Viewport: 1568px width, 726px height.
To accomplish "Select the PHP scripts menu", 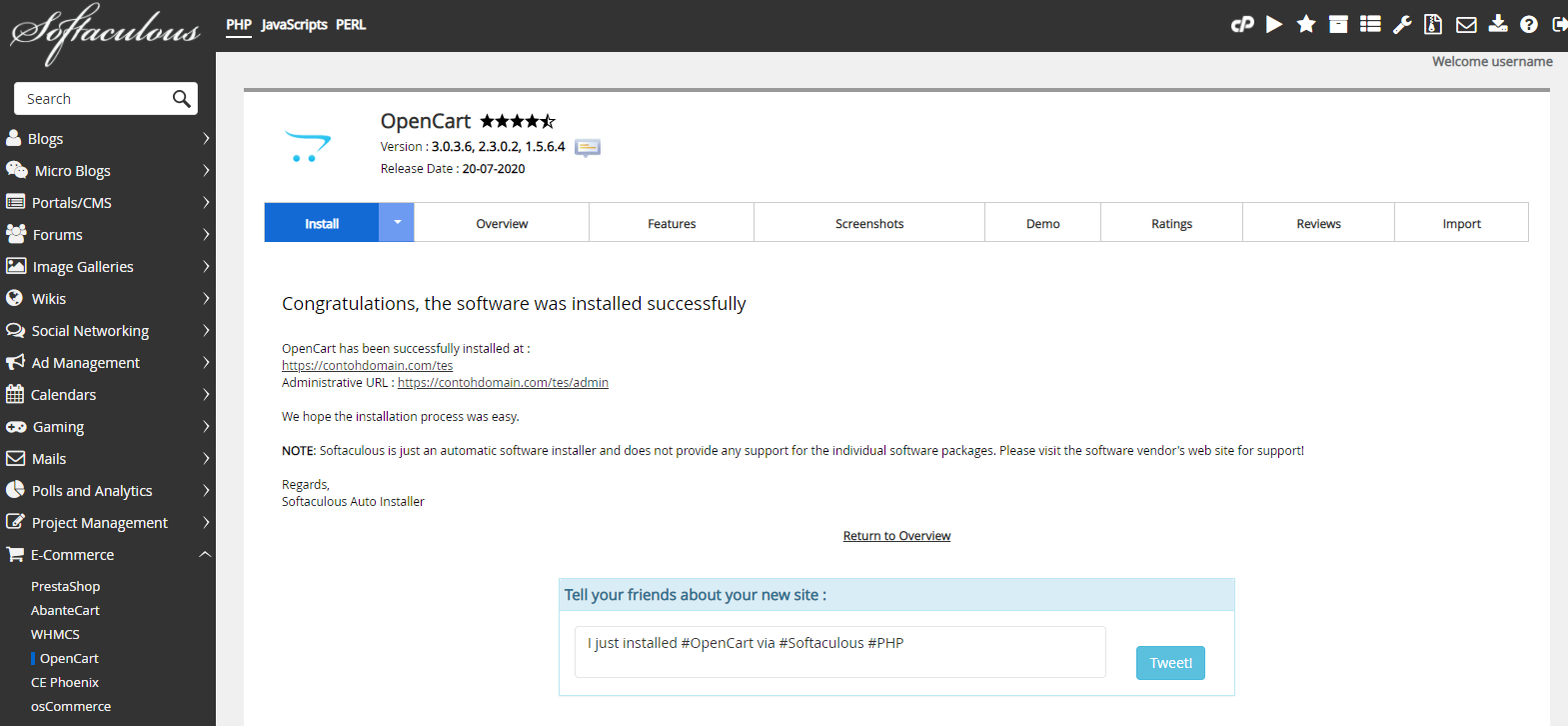I will [239, 25].
